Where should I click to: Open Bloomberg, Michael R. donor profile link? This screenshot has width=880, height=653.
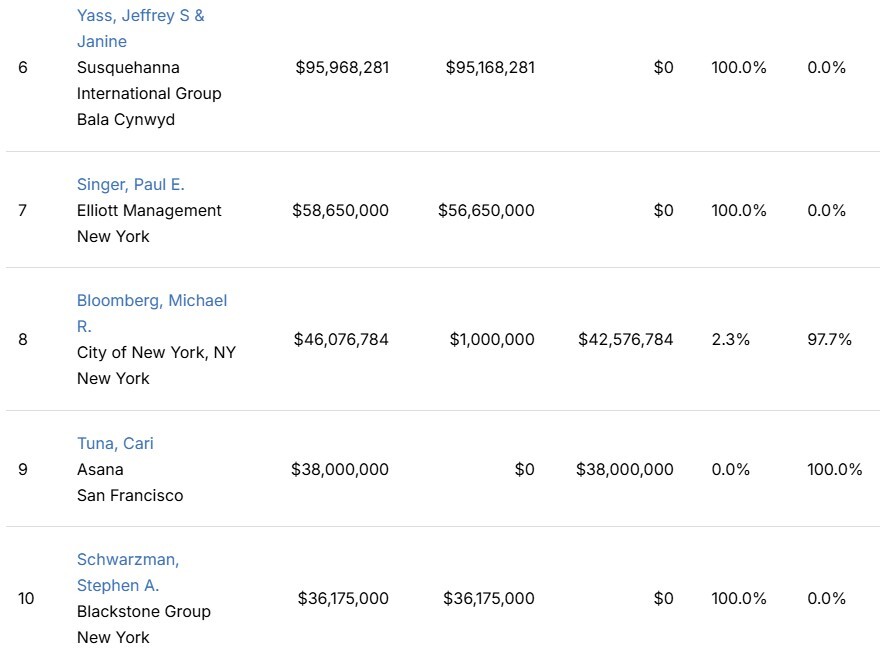152,301
